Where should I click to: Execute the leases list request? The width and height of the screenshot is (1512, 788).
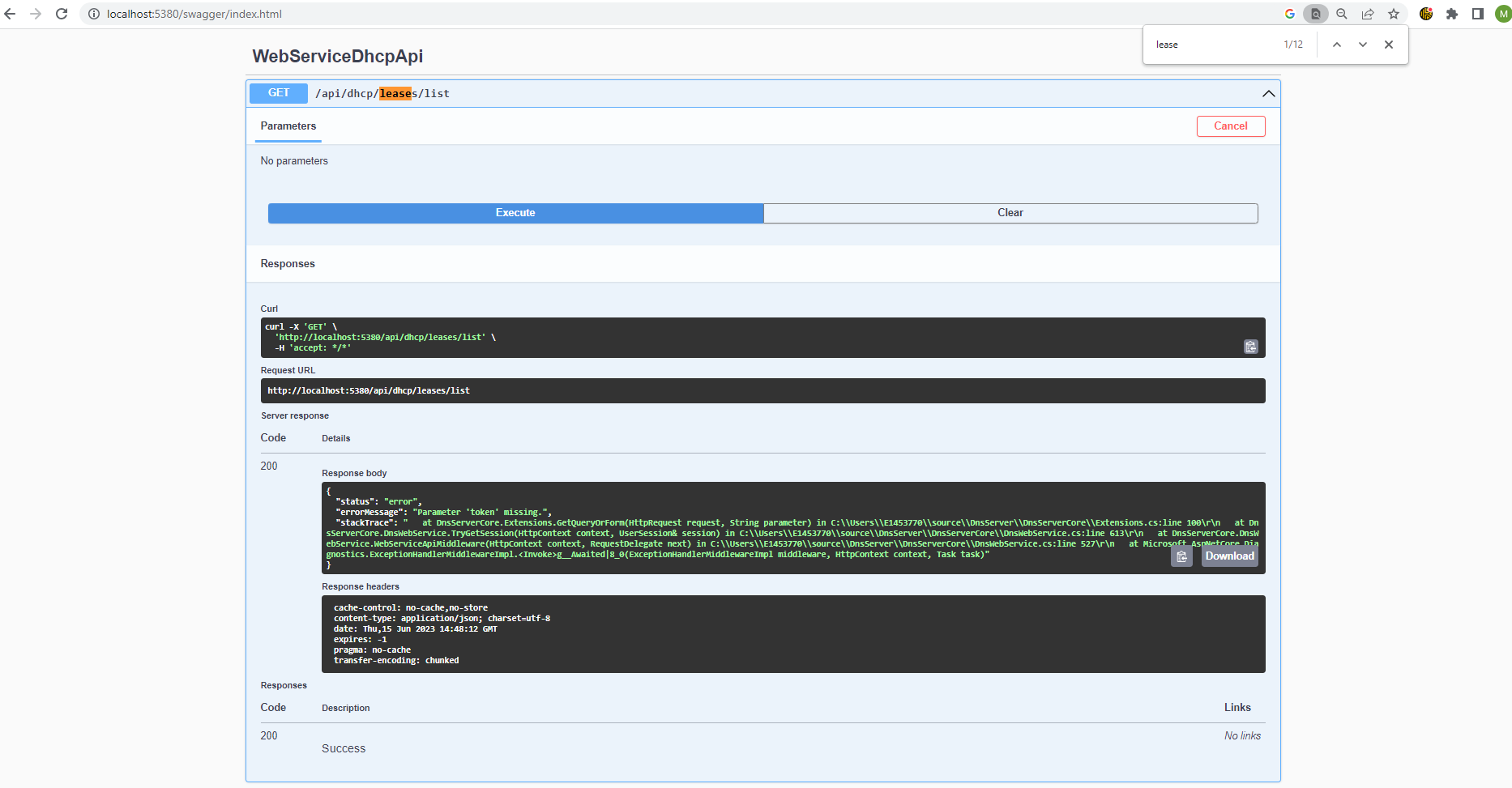(x=515, y=212)
